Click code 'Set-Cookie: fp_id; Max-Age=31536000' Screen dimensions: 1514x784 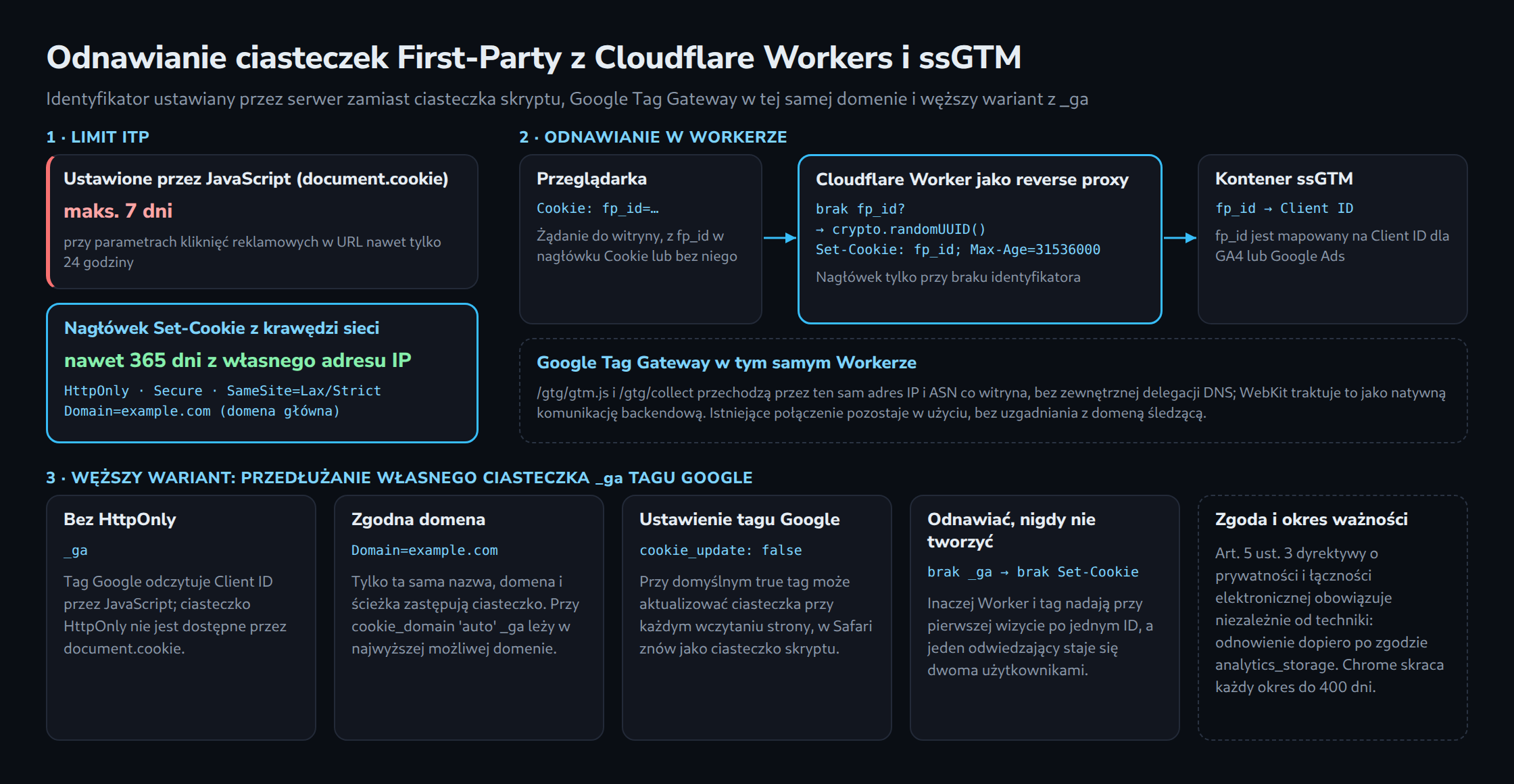pos(958,249)
